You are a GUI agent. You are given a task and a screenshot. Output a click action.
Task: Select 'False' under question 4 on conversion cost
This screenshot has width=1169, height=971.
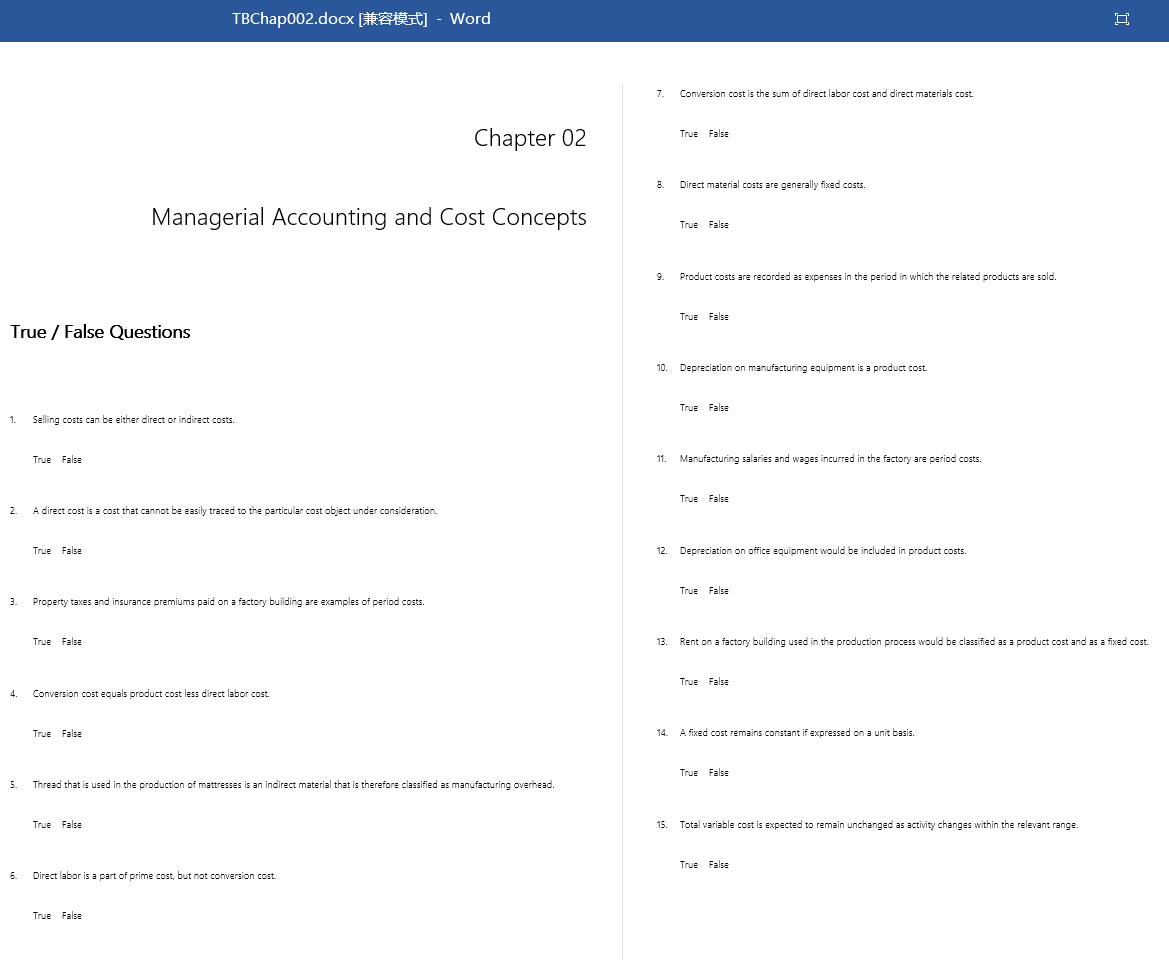click(72, 734)
